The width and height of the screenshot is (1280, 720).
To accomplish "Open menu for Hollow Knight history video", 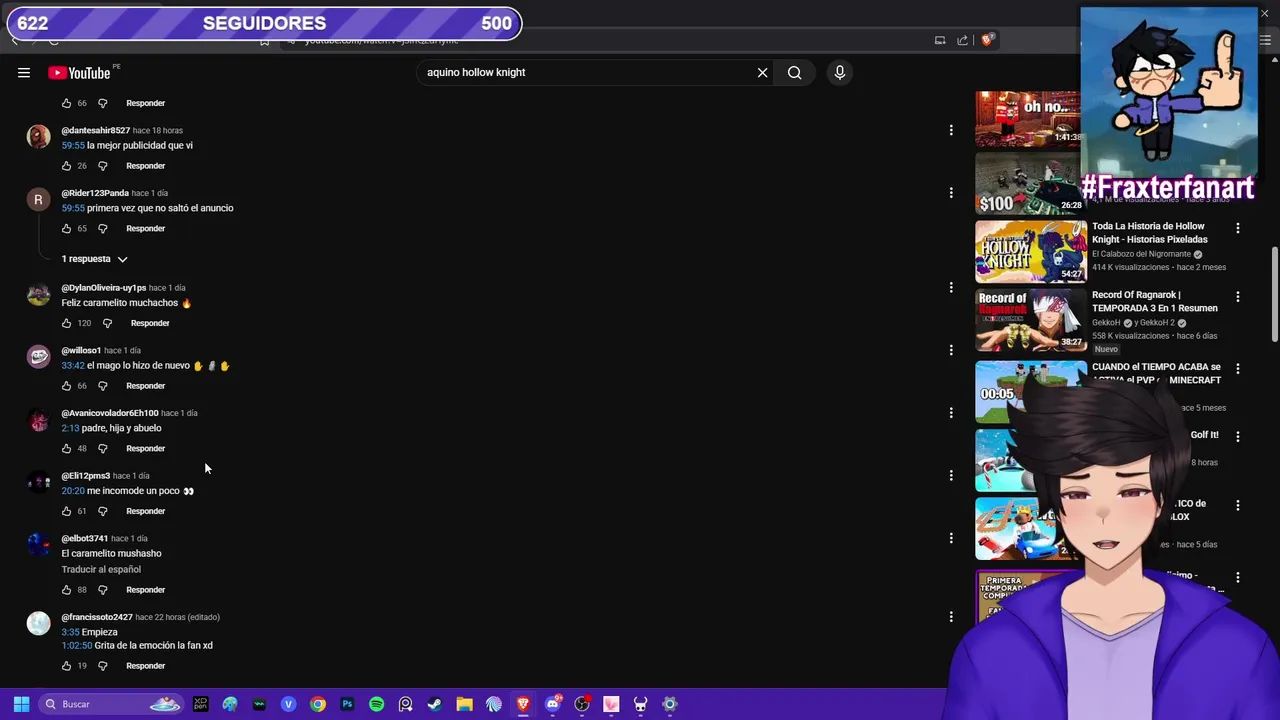I will point(1238,228).
